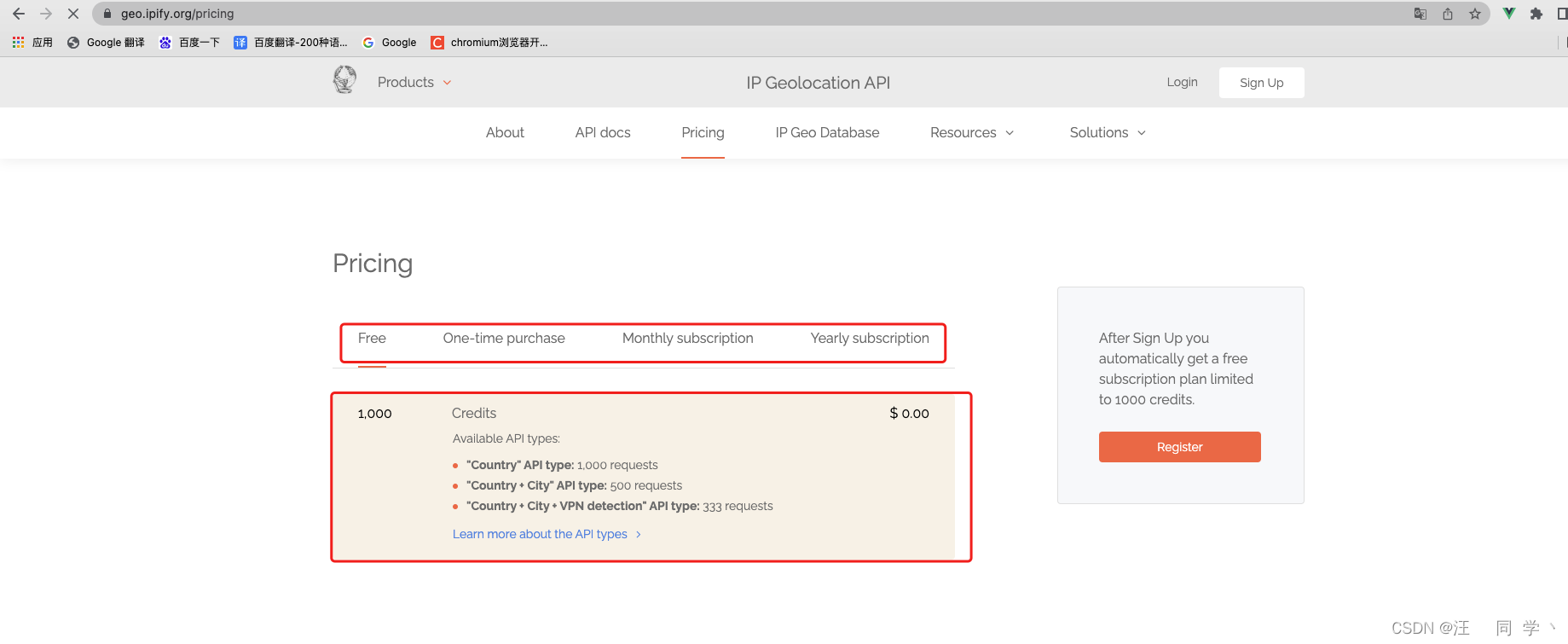Click the "Country" API type: 1,000 requests line
This screenshot has width=1568, height=644.
point(562,466)
